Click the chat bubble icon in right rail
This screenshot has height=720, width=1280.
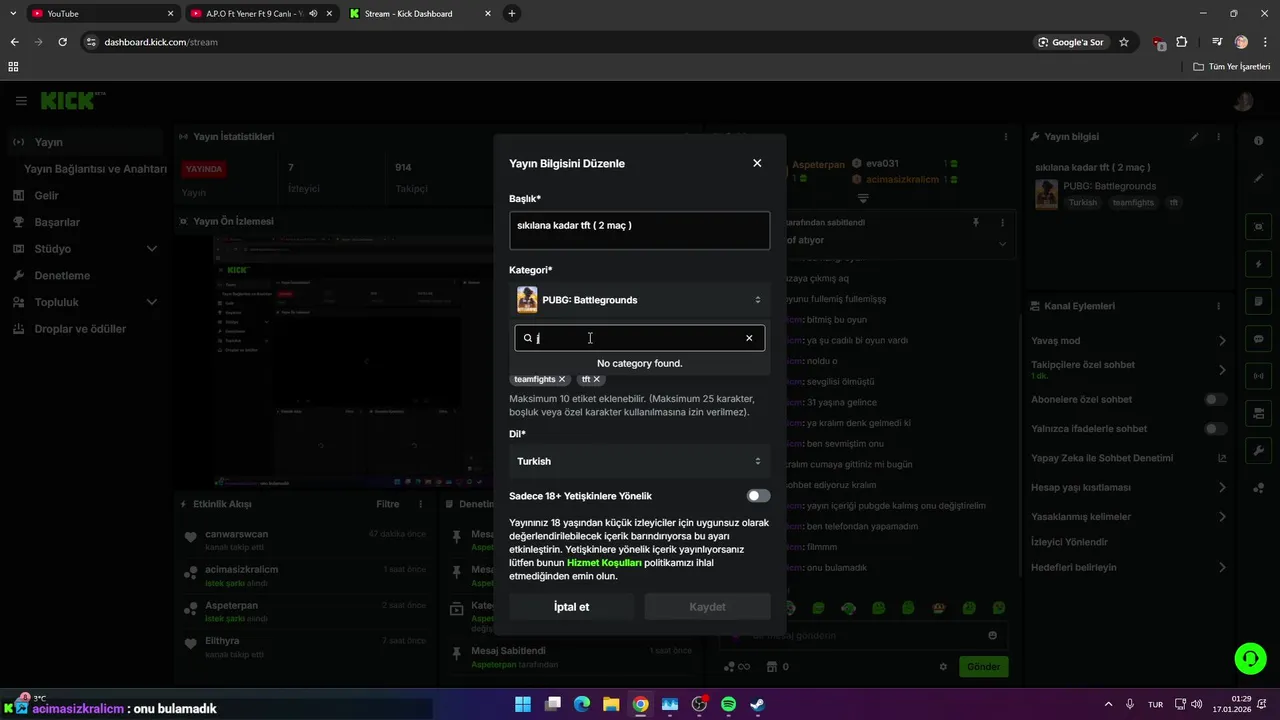[1259, 339]
